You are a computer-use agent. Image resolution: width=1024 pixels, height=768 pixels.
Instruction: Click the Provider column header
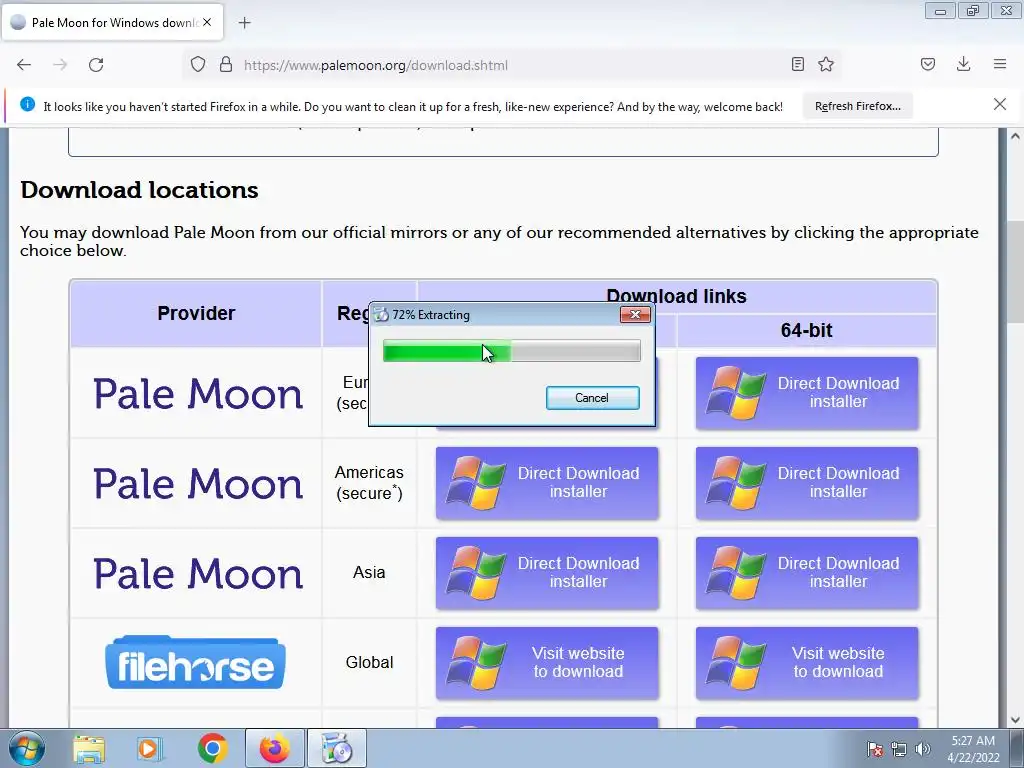[196, 313]
